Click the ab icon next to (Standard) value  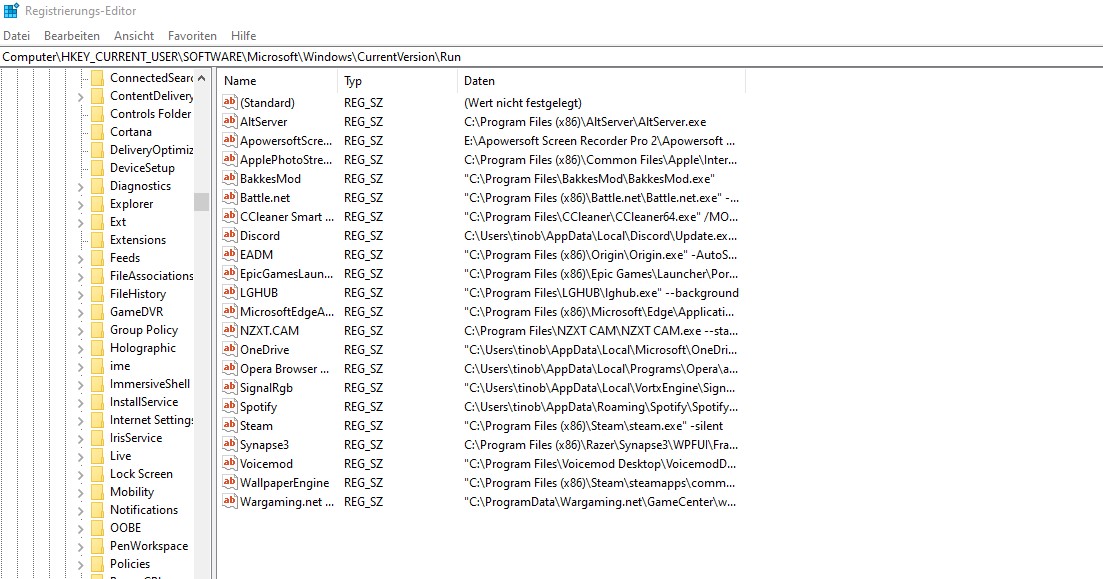click(229, 103)
